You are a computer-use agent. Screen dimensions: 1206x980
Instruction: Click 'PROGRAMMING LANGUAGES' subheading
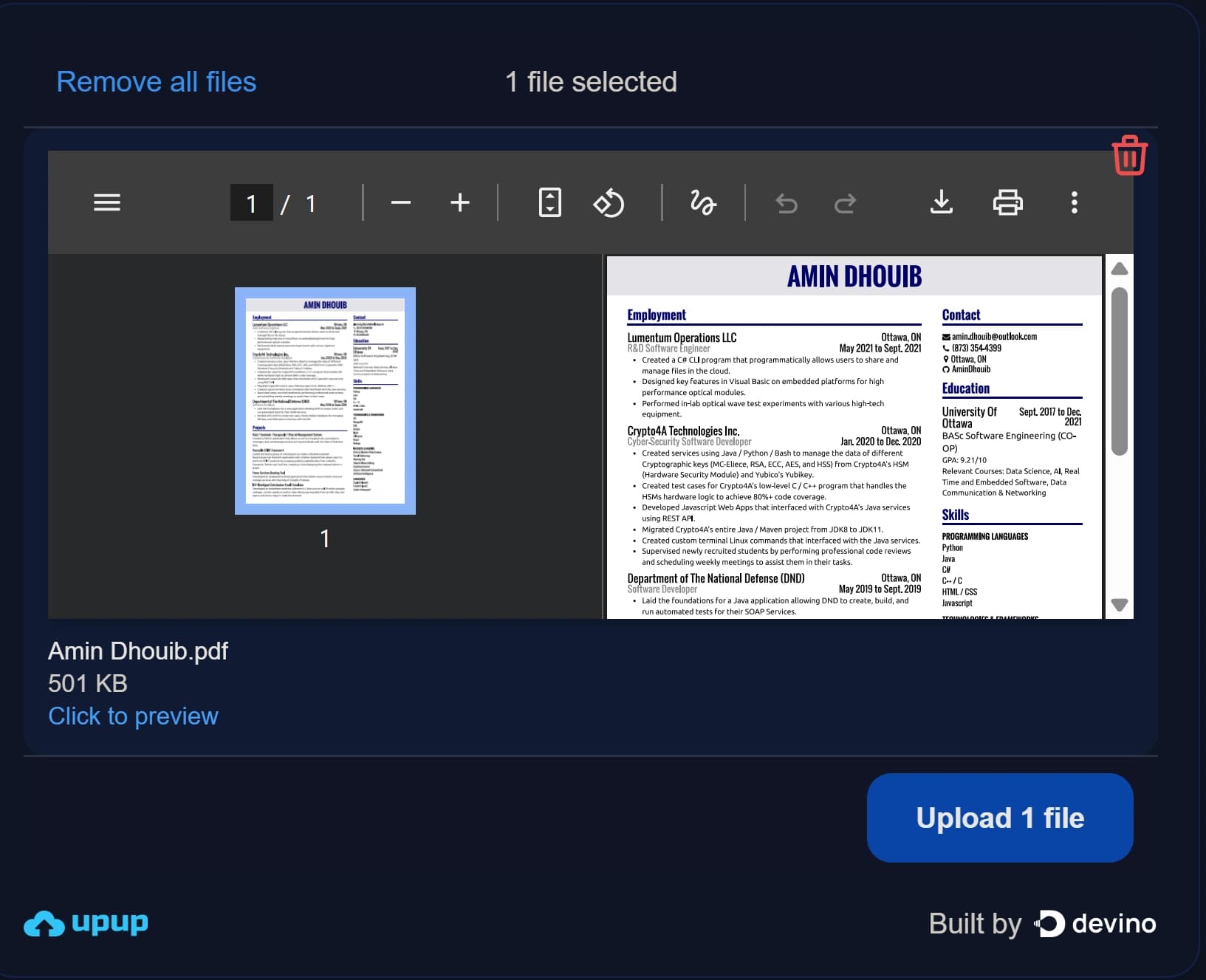click(x=984, y=537)
